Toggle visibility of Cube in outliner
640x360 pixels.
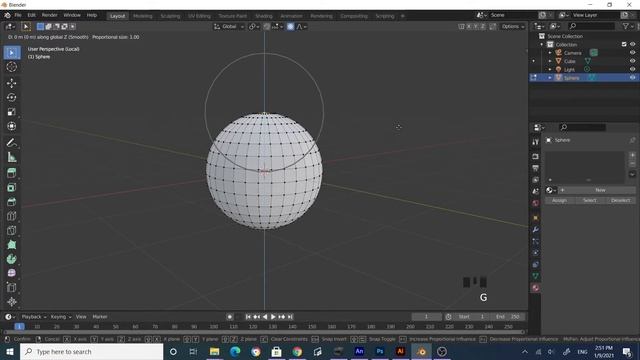tap(632, 61)
